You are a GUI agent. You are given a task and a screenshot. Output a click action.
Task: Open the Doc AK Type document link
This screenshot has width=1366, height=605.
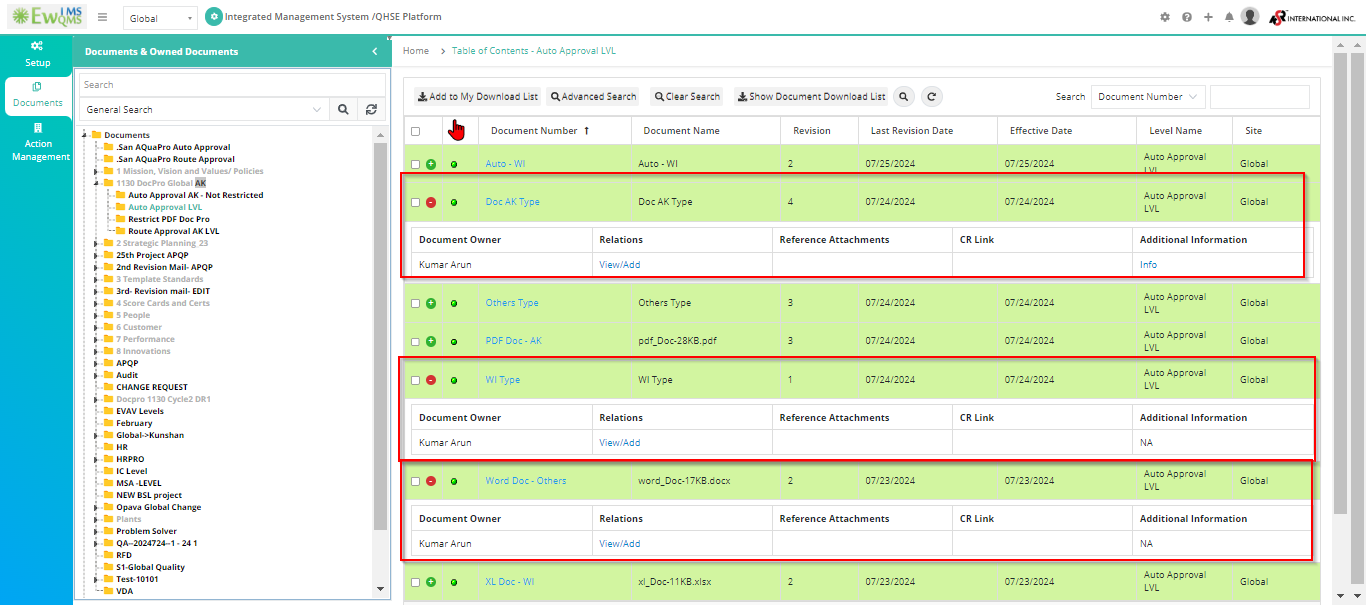512,202
